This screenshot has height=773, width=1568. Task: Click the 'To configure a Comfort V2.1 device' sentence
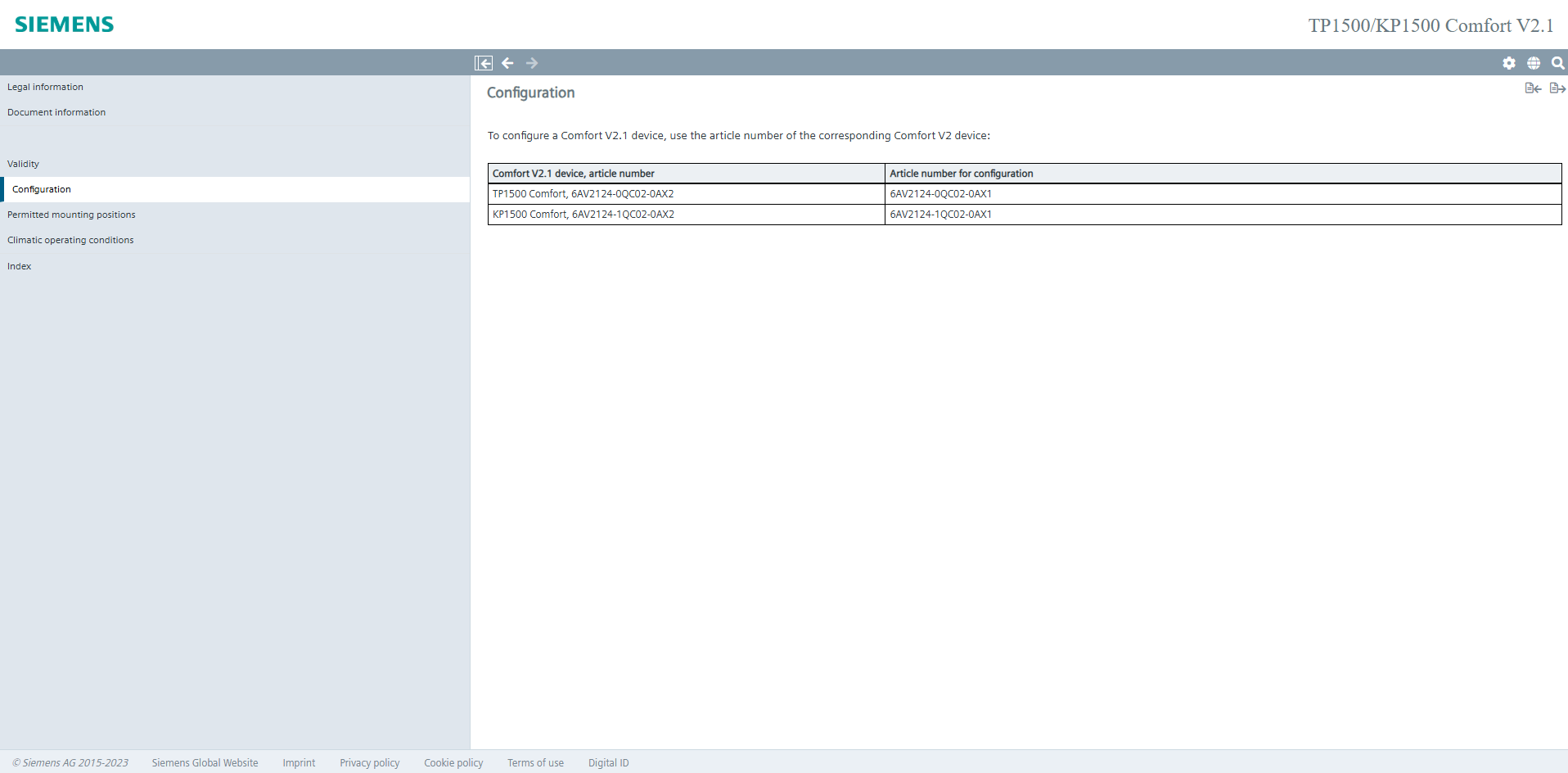(739, 135)
